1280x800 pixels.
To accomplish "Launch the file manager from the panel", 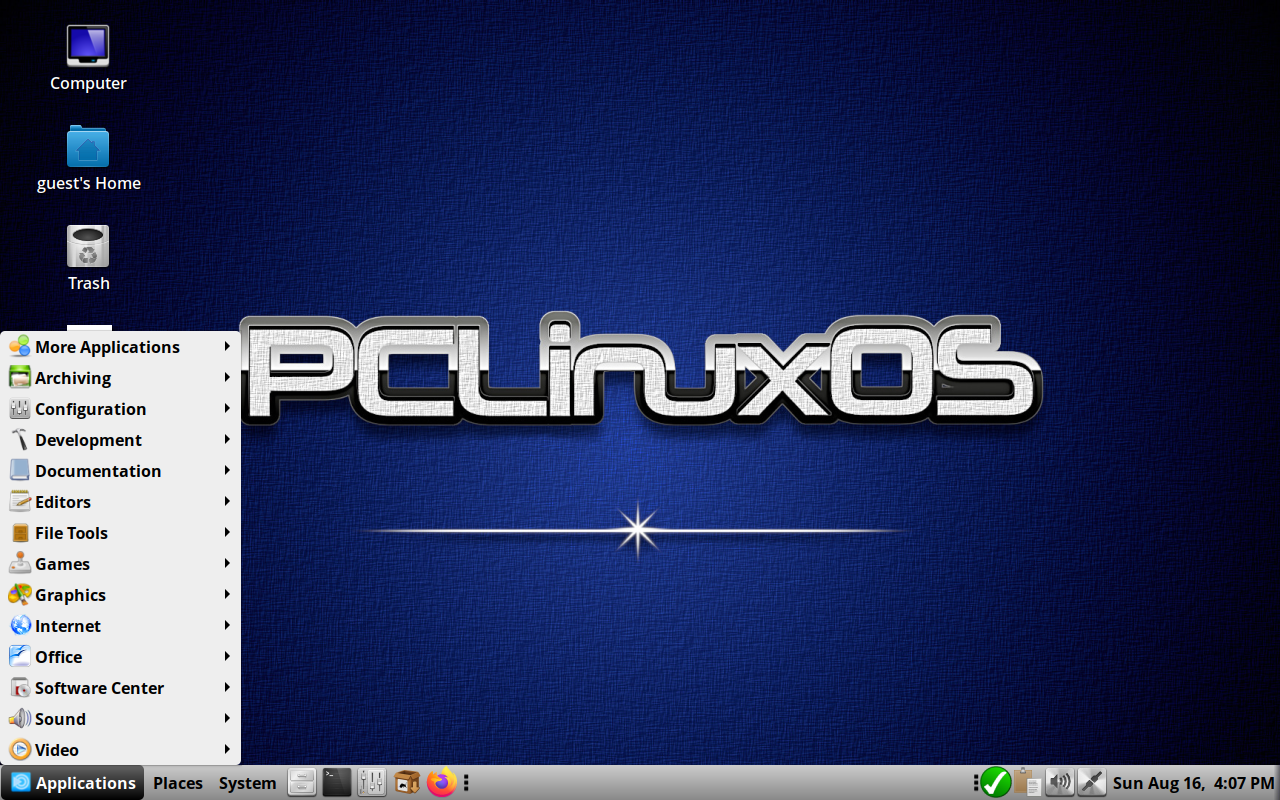I will click(x=302, y=782).
